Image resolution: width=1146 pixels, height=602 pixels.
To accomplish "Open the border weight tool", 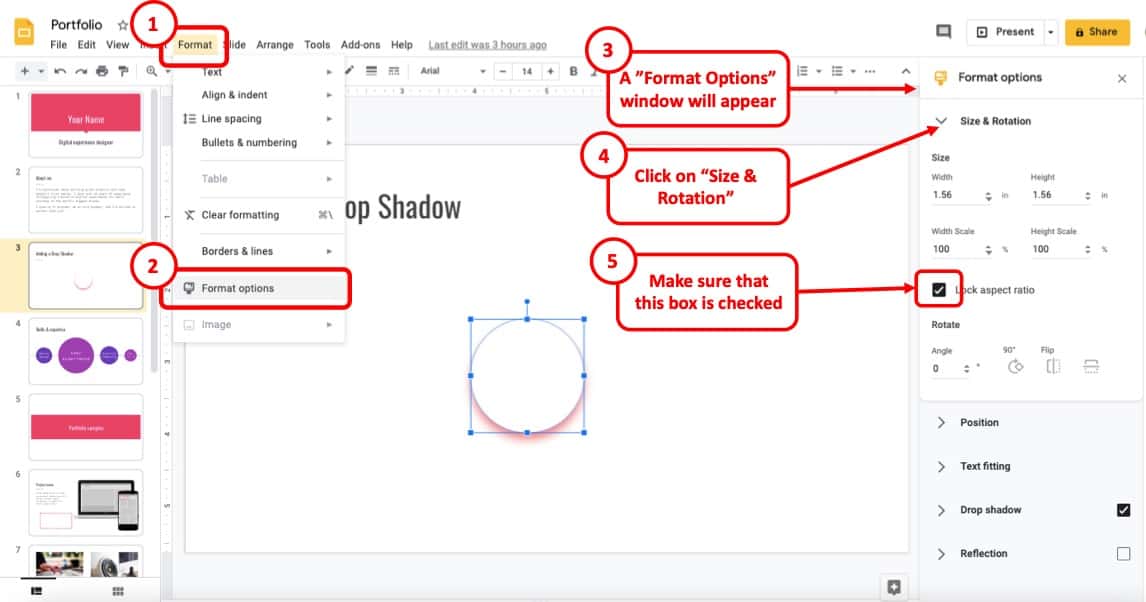I will [371, 71].
